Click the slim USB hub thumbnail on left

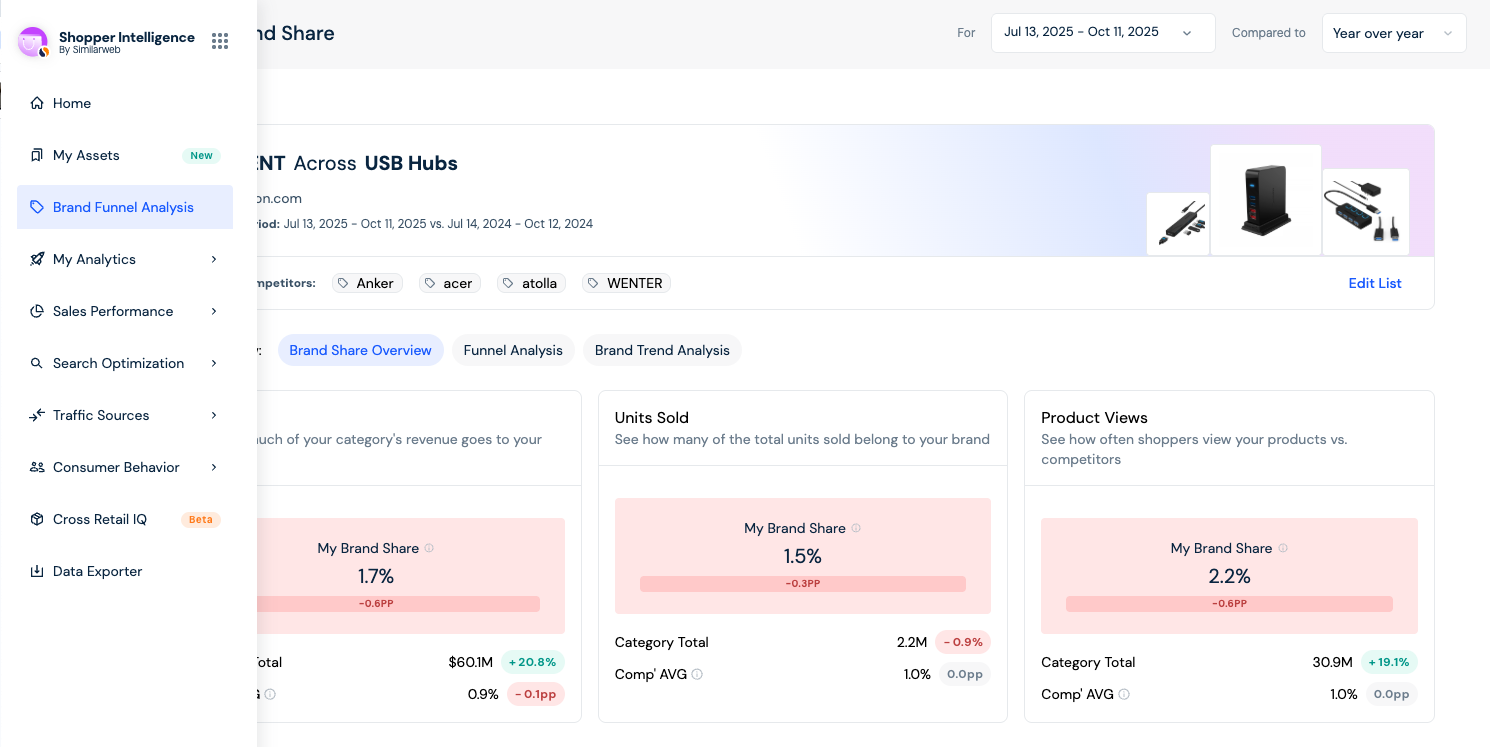pyautogui.click(x=1178, y=224)
